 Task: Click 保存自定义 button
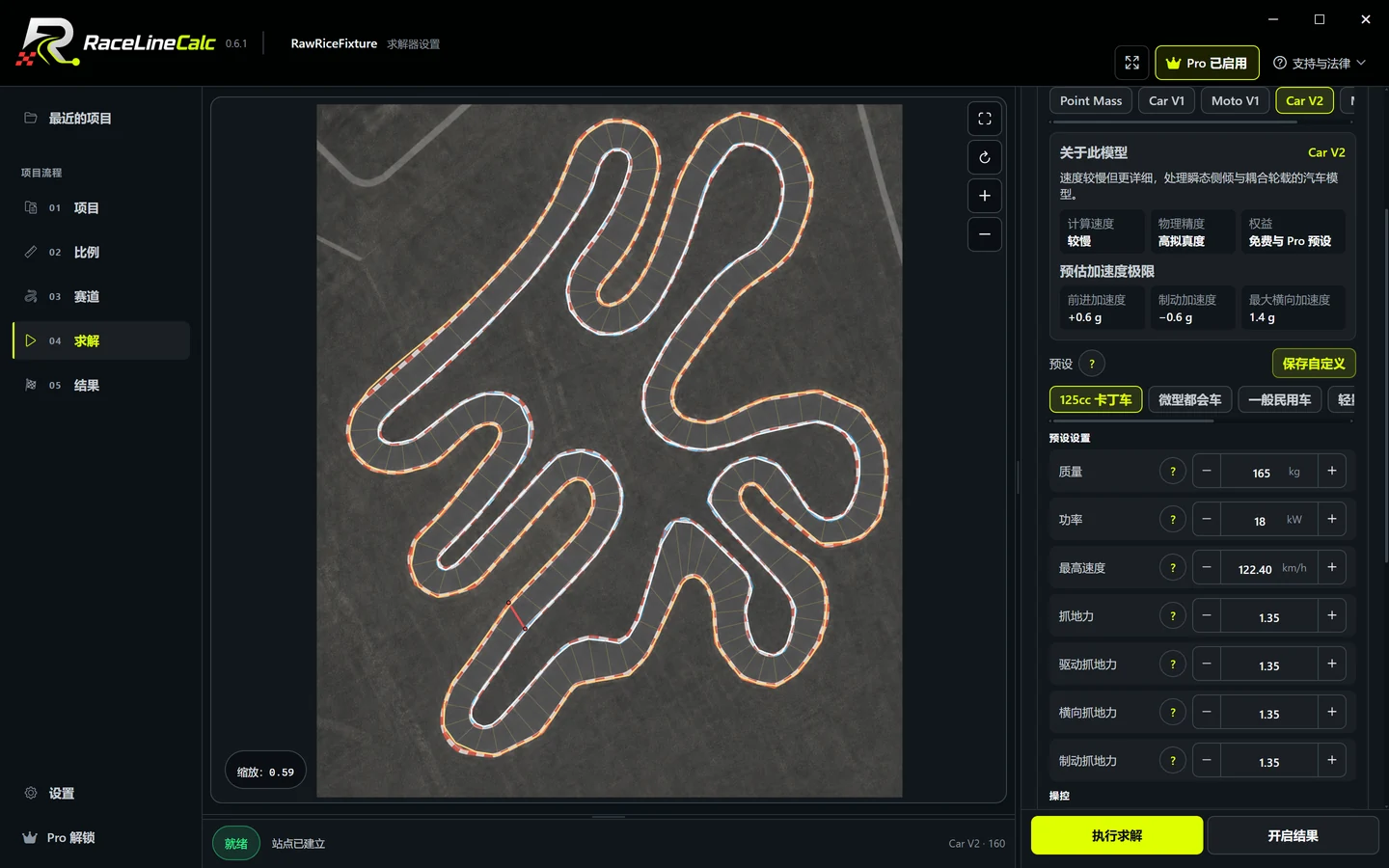[x=1314, y=364]
